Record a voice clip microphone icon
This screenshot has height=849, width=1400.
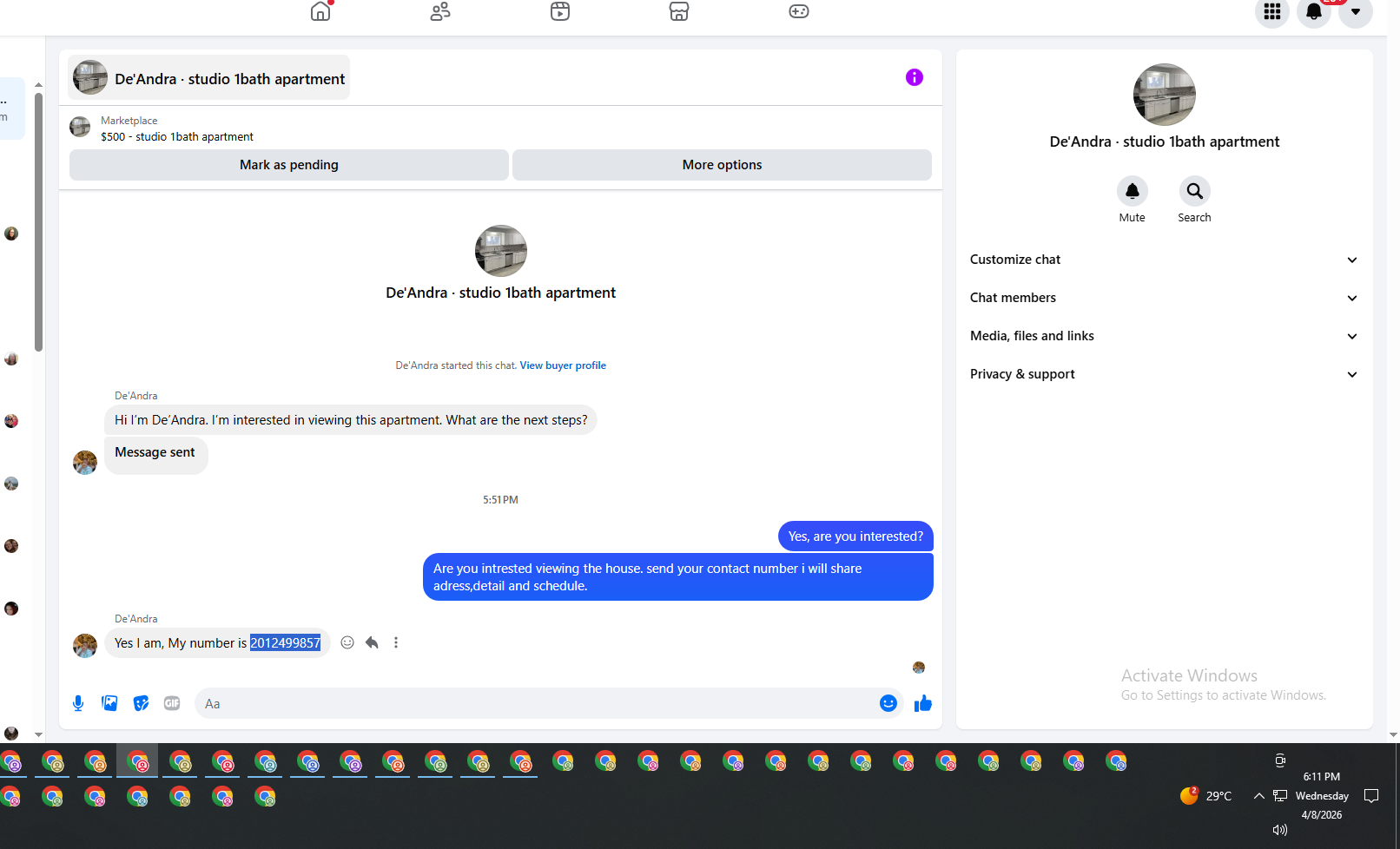tap(78, 703)
